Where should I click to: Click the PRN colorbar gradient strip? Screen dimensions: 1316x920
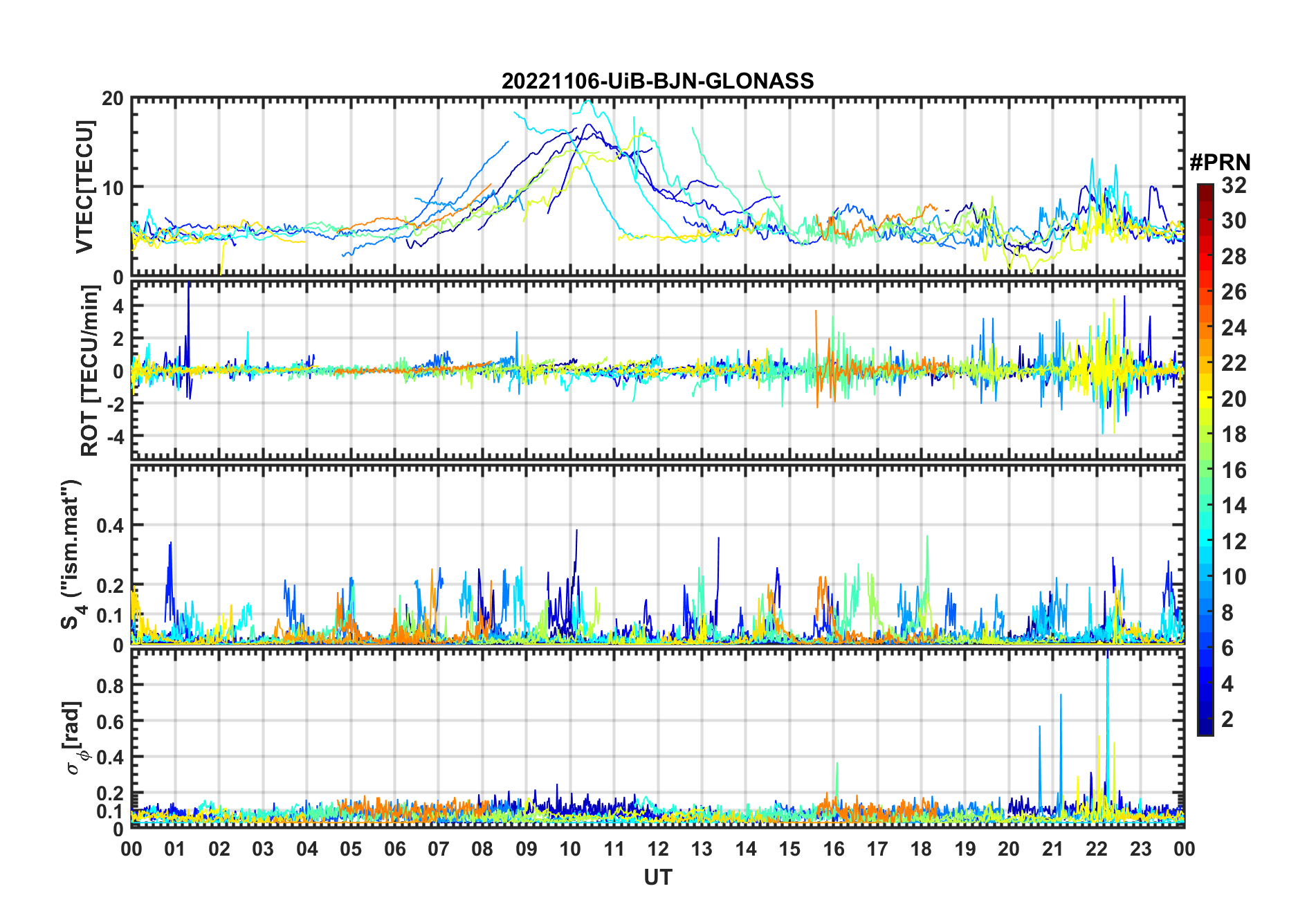click(x=1205, y=459)
